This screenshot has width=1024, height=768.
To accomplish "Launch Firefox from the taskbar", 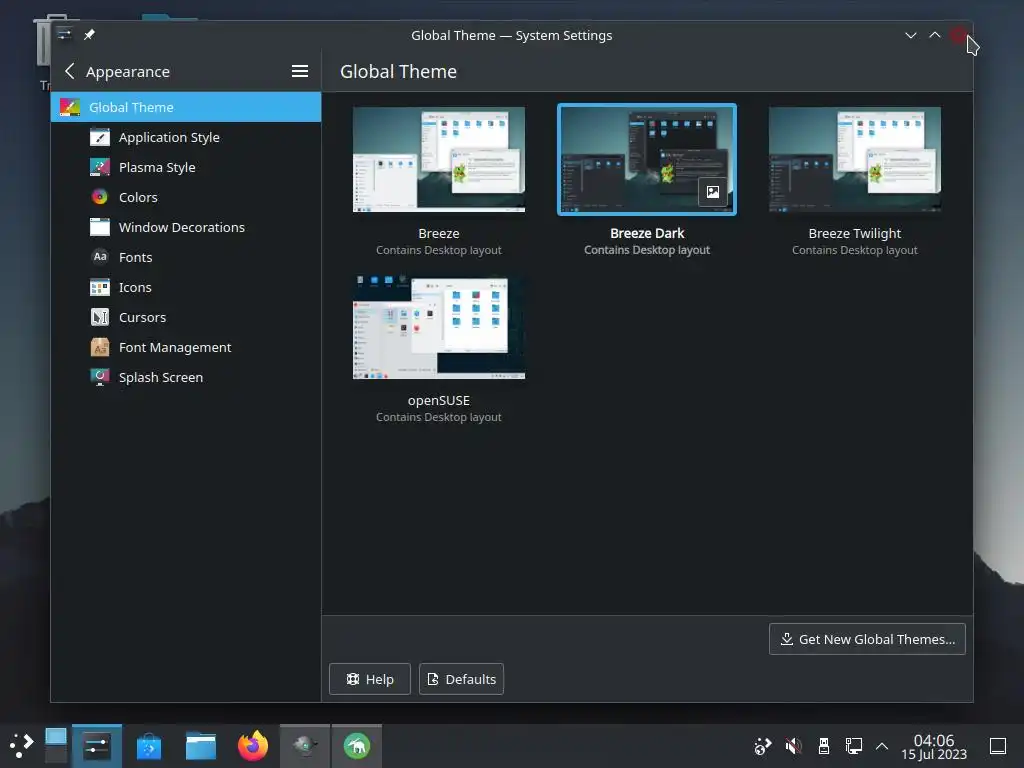I will [x=253, y=746].
